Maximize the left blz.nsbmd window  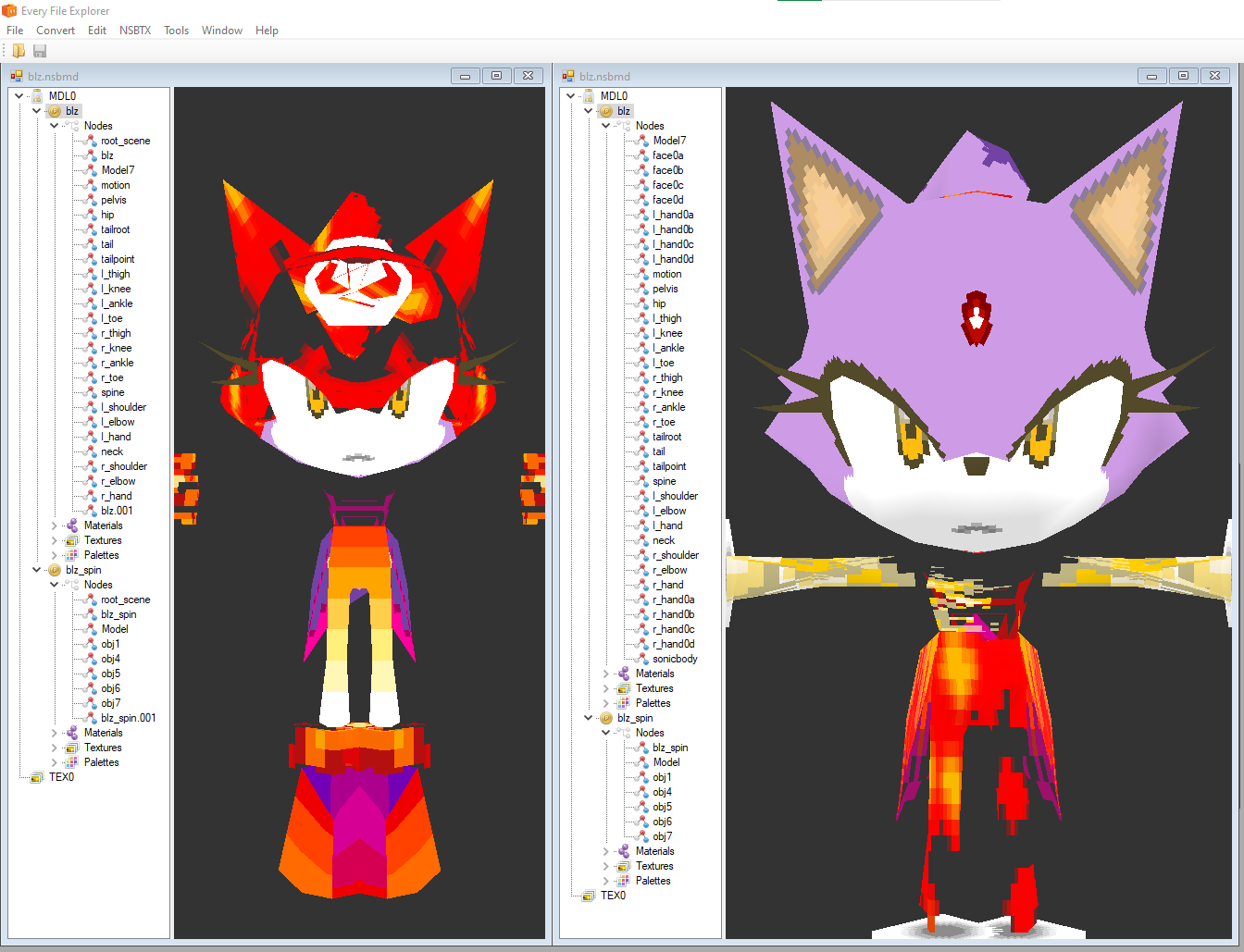(496, 76)
